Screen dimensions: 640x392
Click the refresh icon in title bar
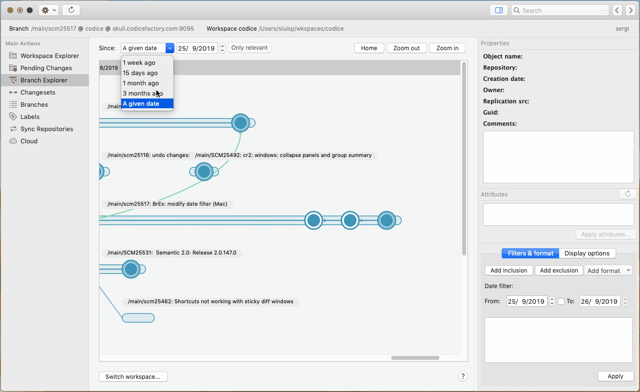(x=71, y=10)
